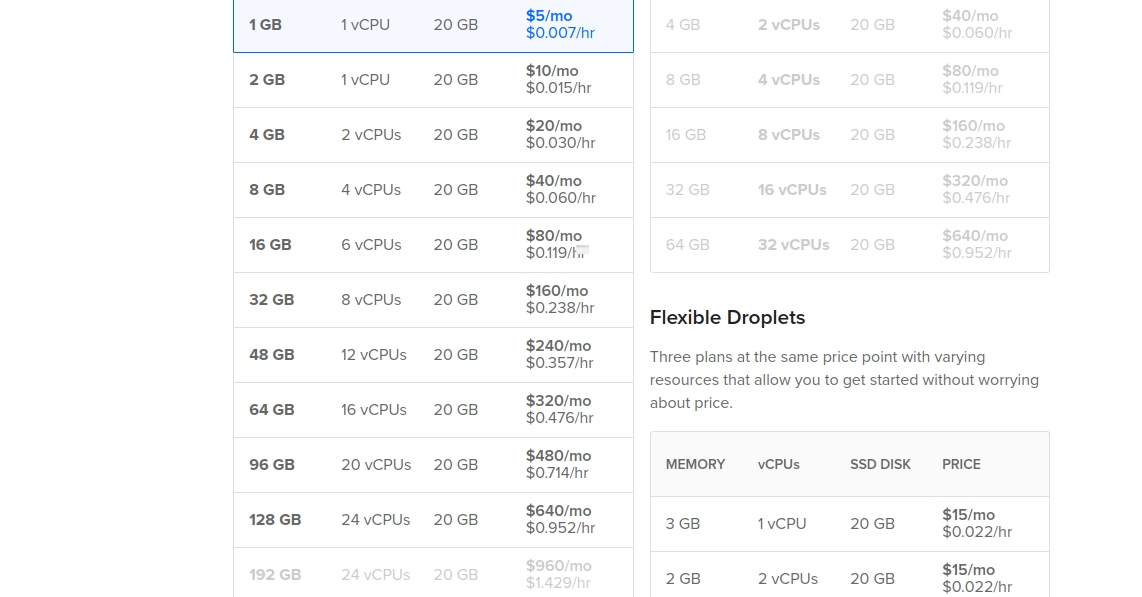
Task: Click the dimmed 4 GB, 2 vCPUs $40/mo plan
Action: pyautogui.click(x=849, y=25)
